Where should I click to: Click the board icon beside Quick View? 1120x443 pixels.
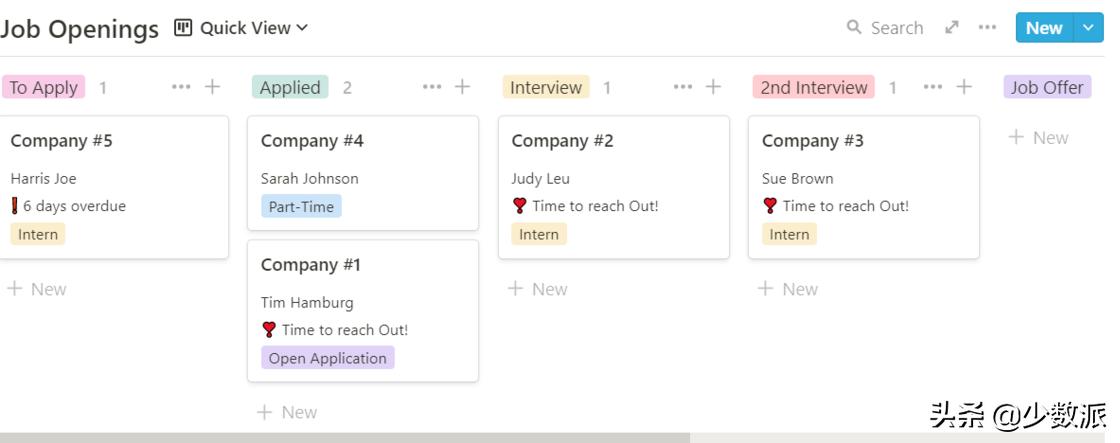coord(183,28)
